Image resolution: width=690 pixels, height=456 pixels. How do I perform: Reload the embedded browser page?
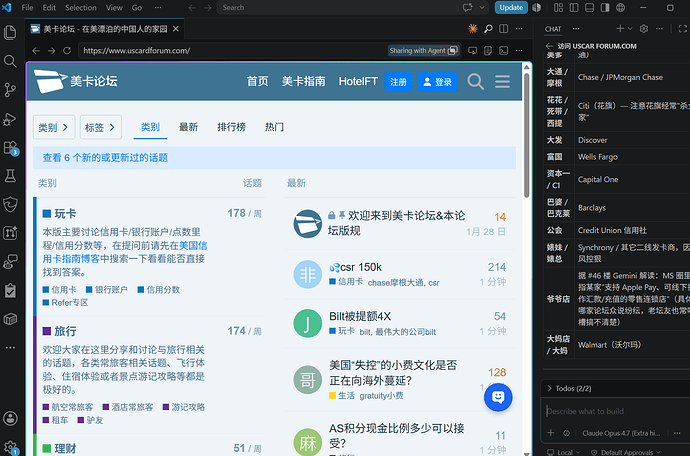tap(67, 51)
